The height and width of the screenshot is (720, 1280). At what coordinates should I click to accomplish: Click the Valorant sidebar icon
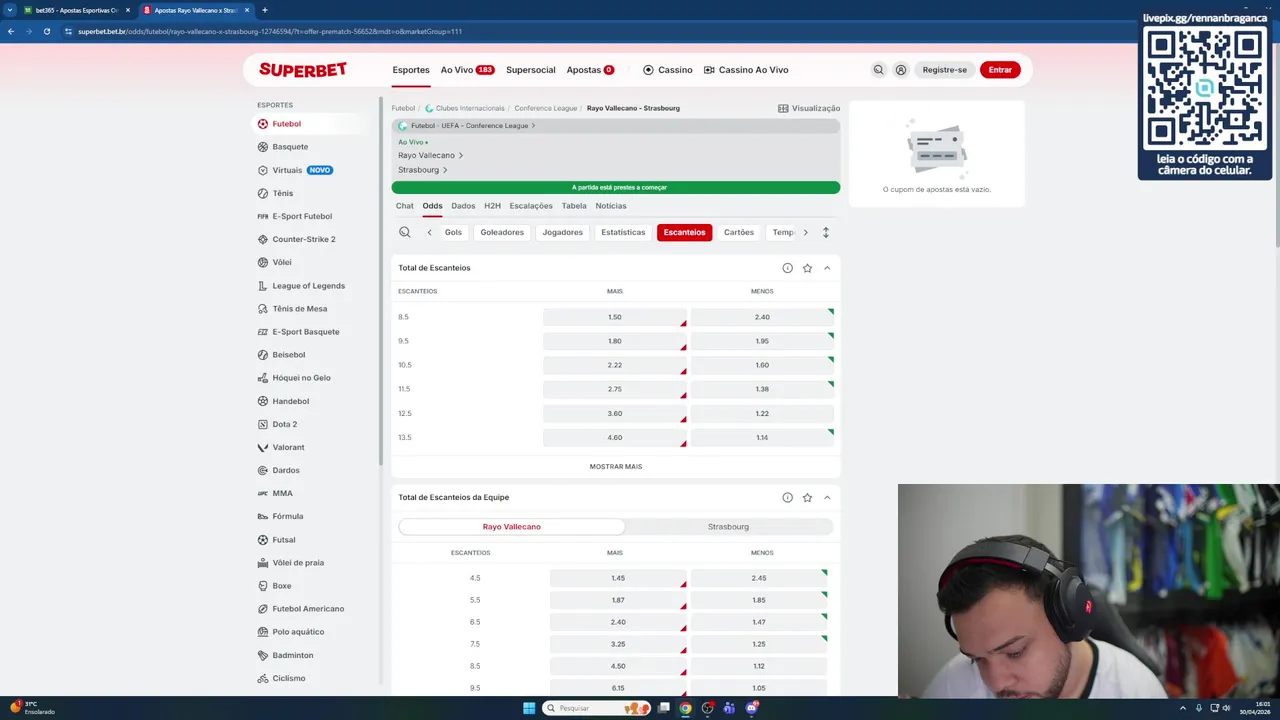(263, 447)
